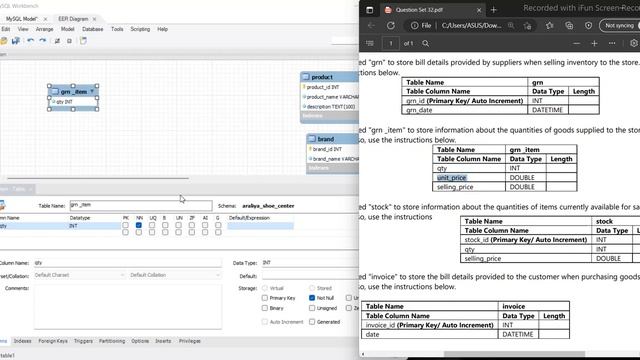Open the Scripting menu

click(x=140, y=29)
